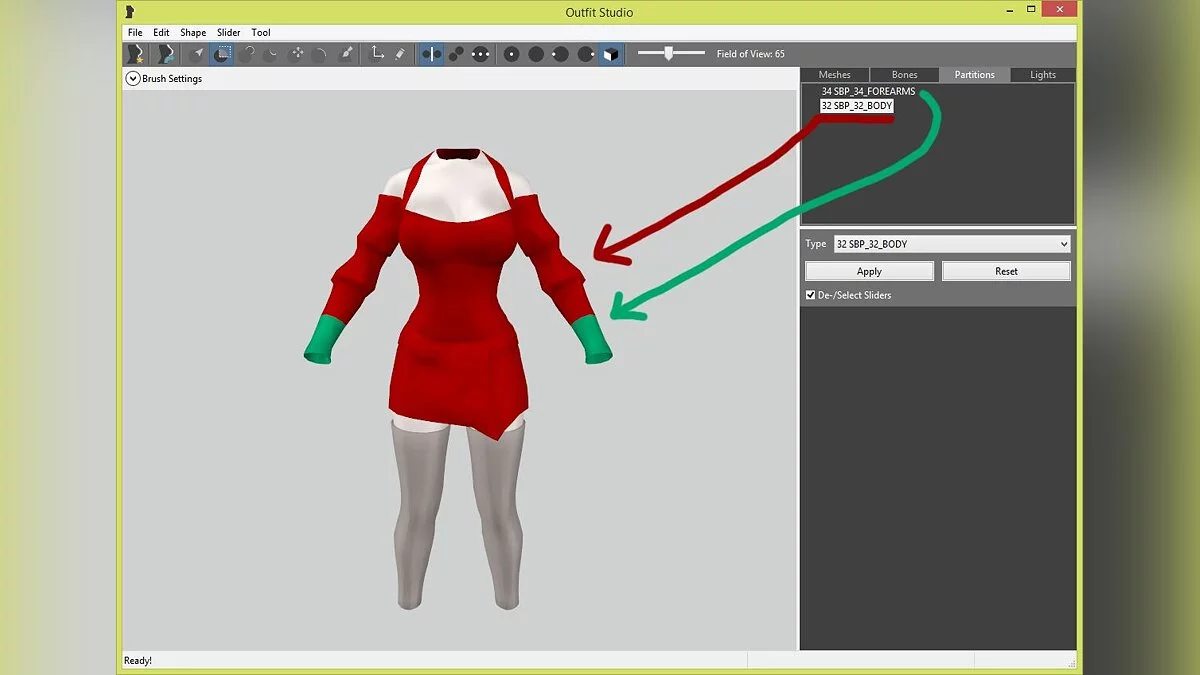
Task: Click the Reset button
Action: coord(1006,271)
